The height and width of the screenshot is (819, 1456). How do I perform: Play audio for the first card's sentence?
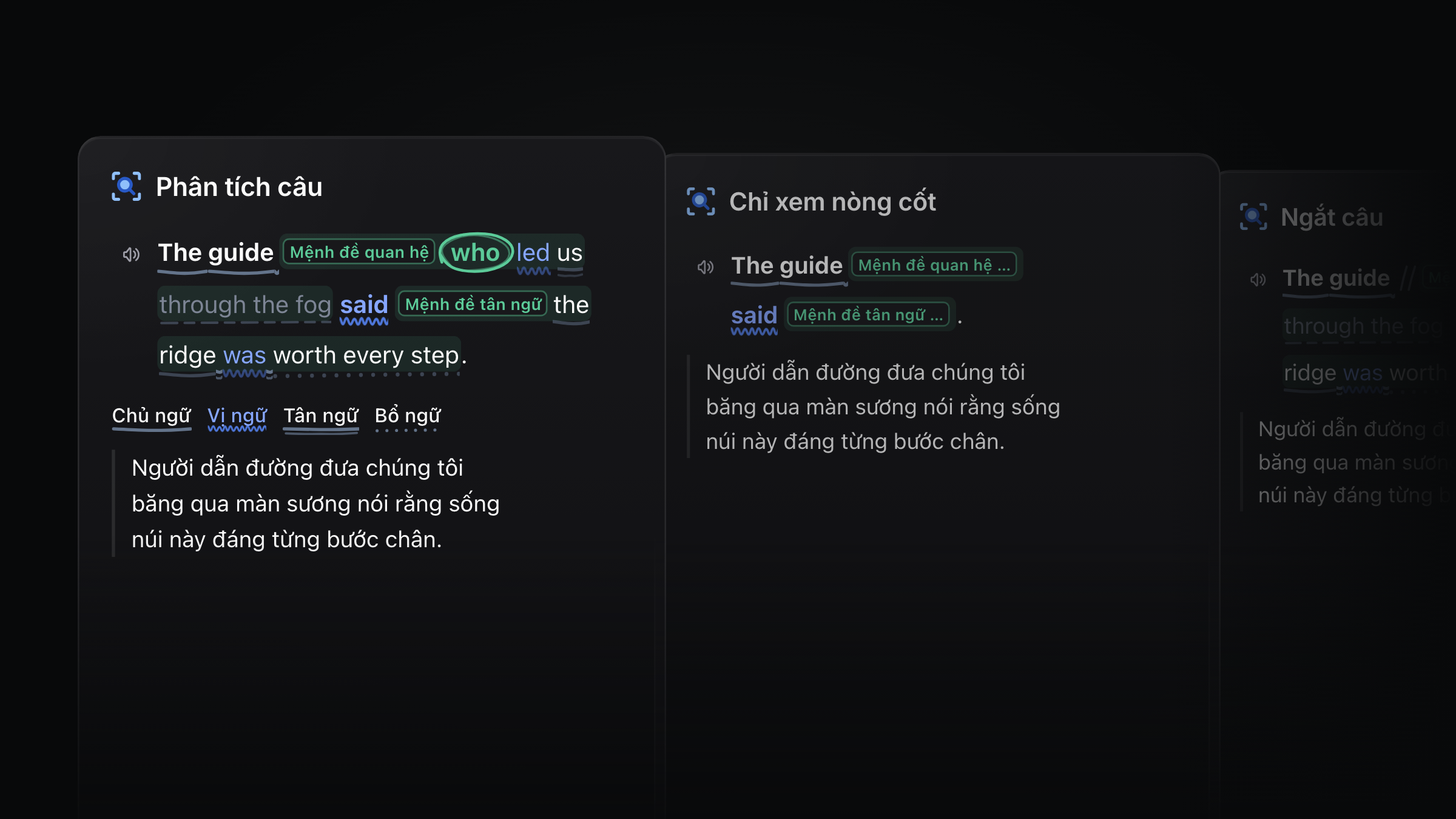[131, 254]
